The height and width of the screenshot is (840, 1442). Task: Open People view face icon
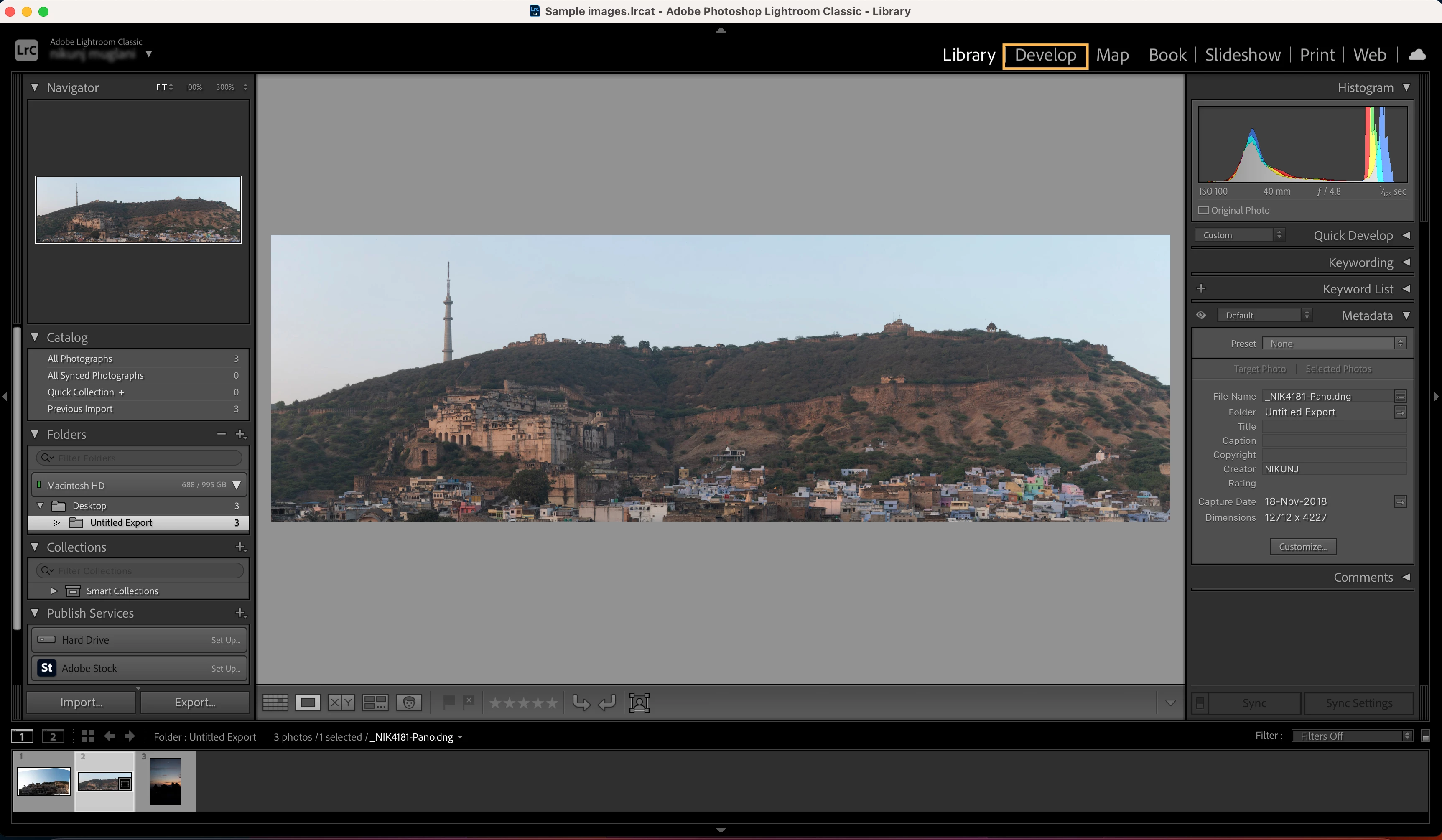(409, 703)
